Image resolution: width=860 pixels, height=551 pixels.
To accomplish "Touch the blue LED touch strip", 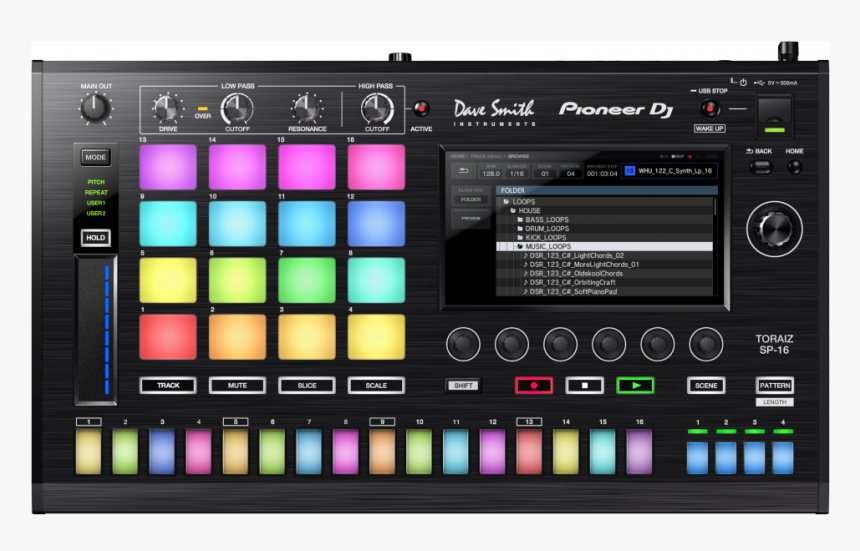I will coord(106,330).
